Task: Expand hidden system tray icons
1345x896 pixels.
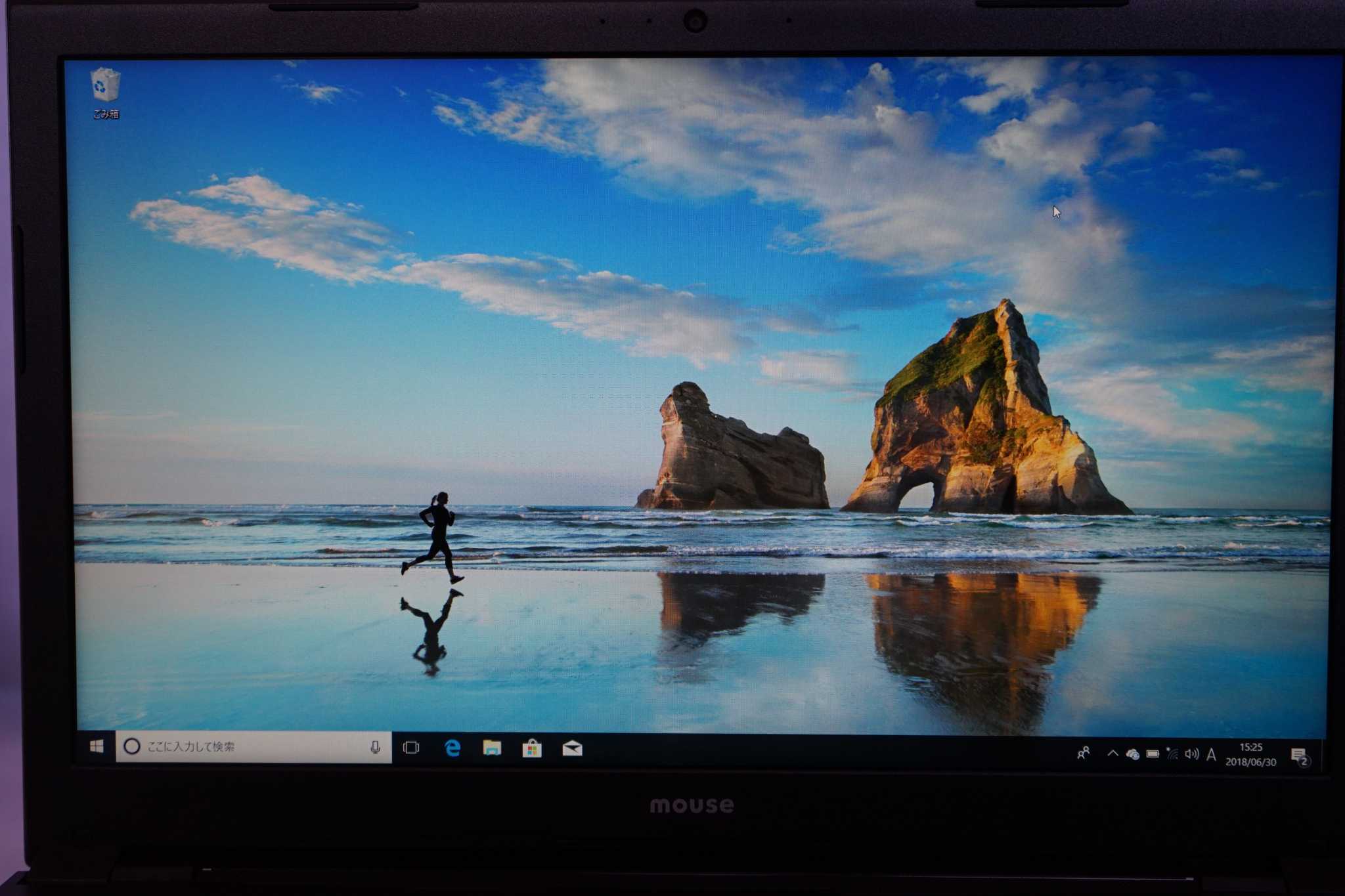Action: tap(1113, 754)
